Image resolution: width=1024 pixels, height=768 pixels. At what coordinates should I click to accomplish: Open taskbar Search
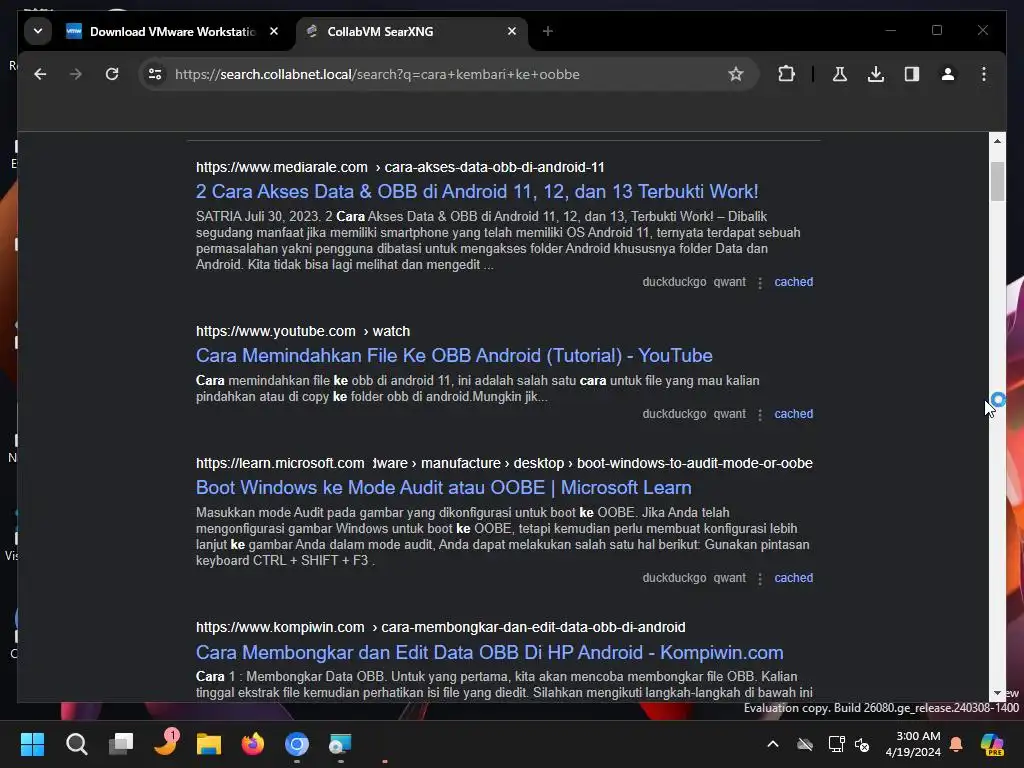76,744
